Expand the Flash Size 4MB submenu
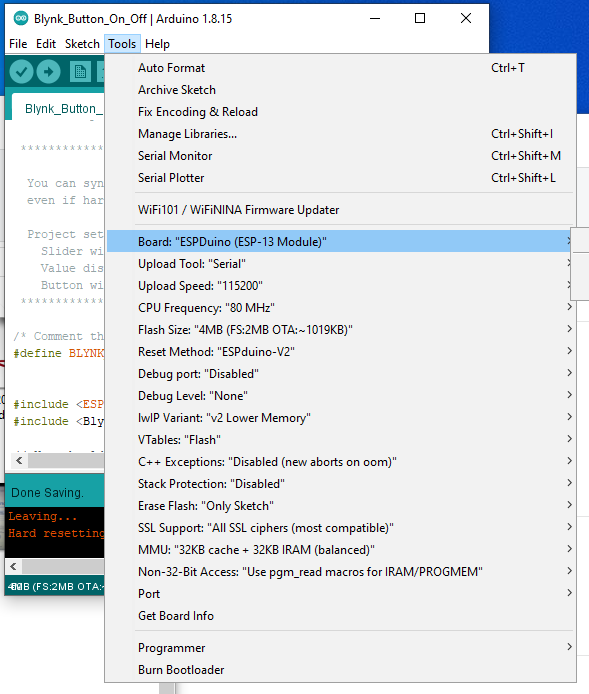 pos(341,330)
